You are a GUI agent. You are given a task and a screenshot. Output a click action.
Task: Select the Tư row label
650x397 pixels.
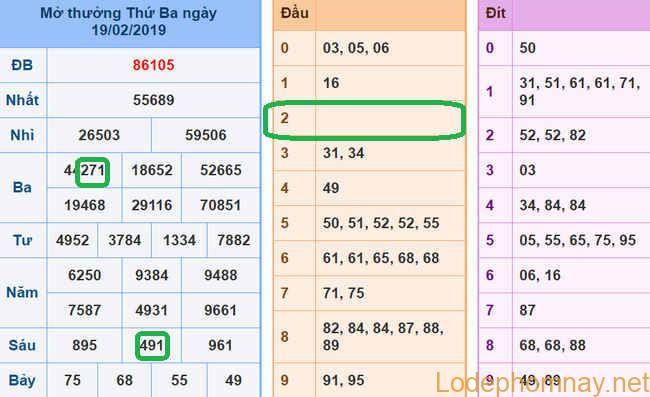tap(22, 240)
